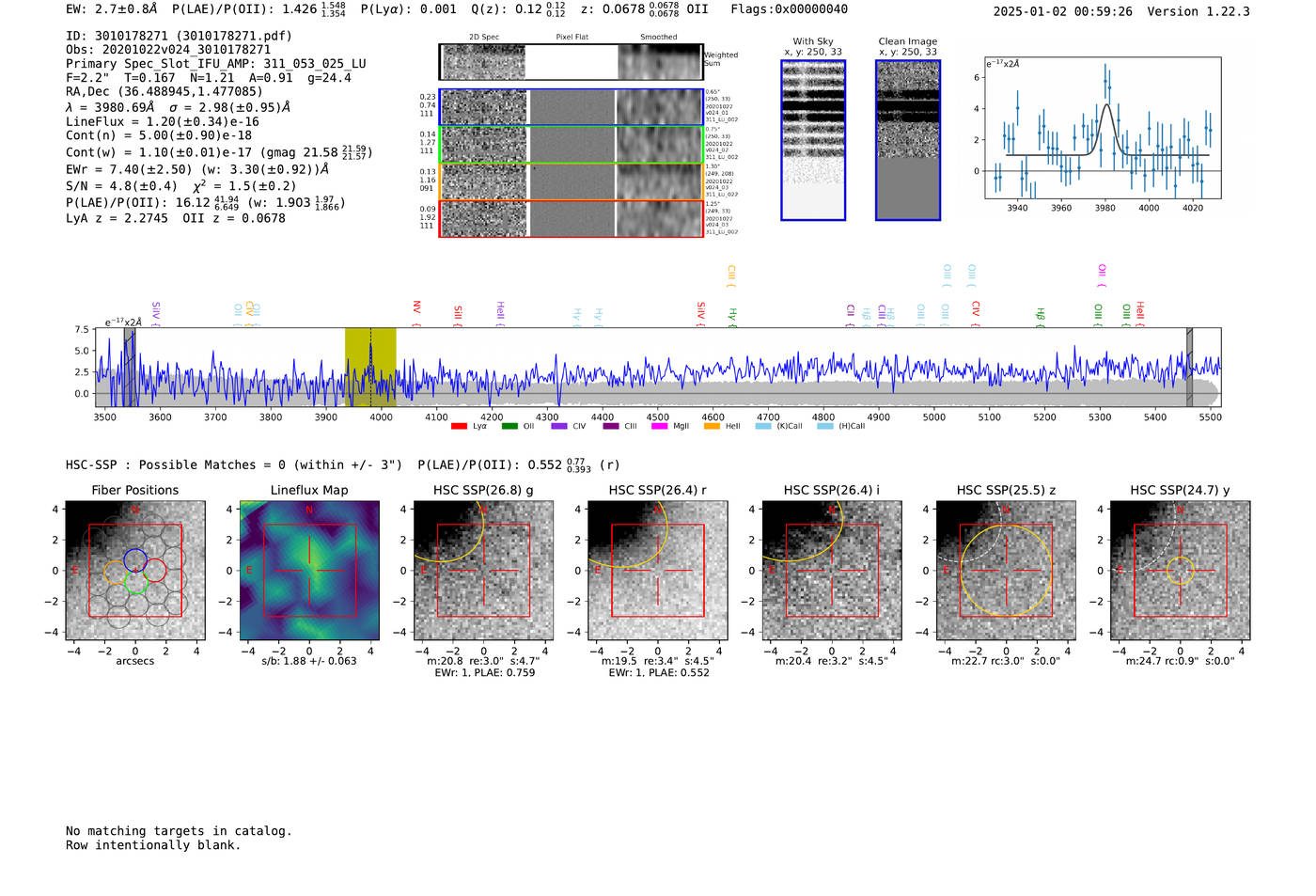1316x896 pixels.
Task: Click the RA,Dec coordinates line
Action: click(x=164, y=92)
